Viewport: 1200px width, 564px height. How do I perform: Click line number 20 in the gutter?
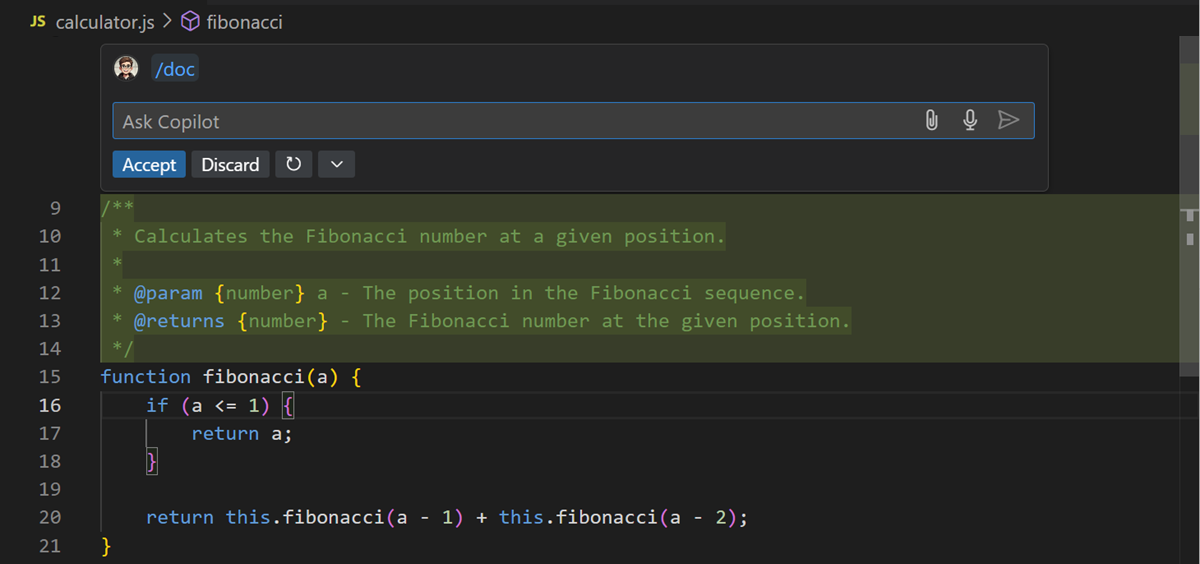49,517
